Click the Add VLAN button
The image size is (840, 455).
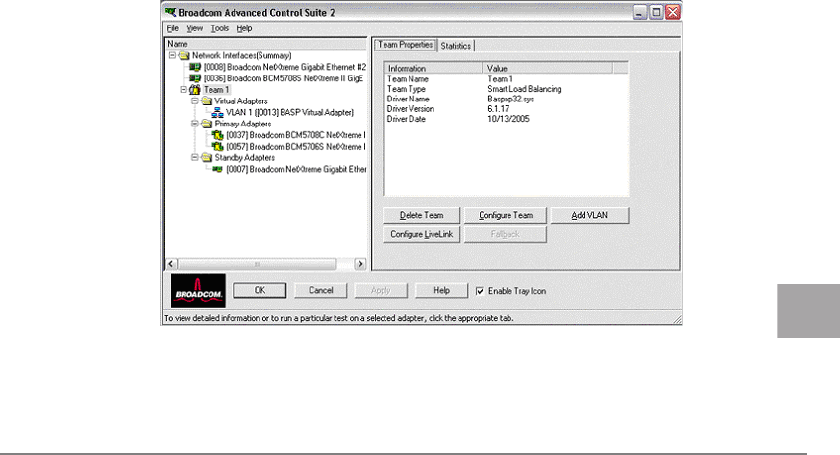pyautogui.click(x=589, y=215)
